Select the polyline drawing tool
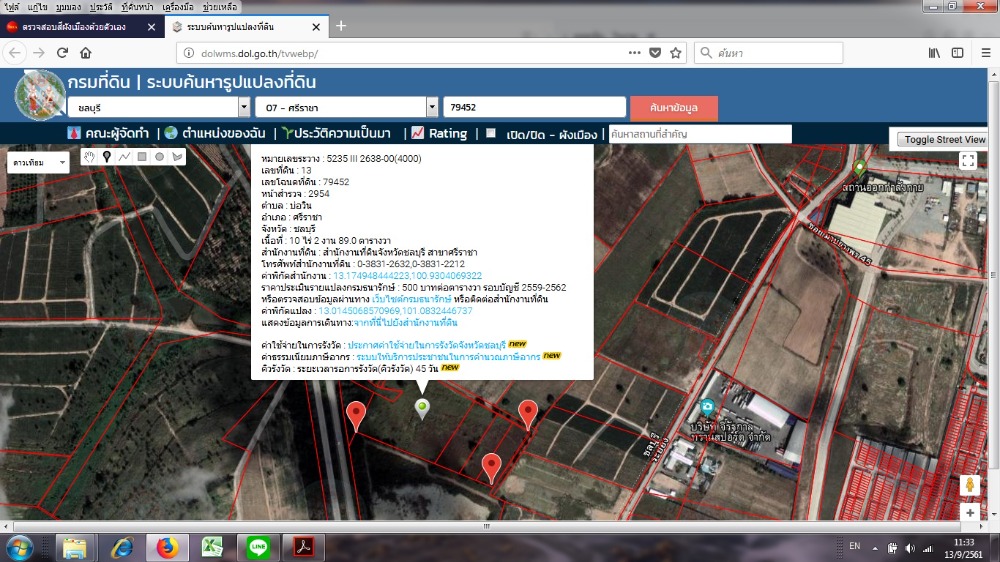1000x562 pixels. coord(124,157)
